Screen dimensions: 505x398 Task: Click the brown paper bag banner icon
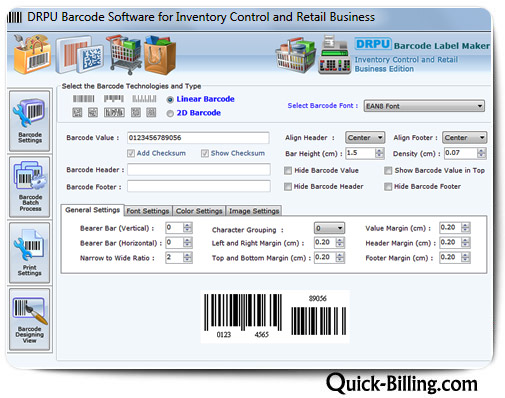tap(160, 55)
